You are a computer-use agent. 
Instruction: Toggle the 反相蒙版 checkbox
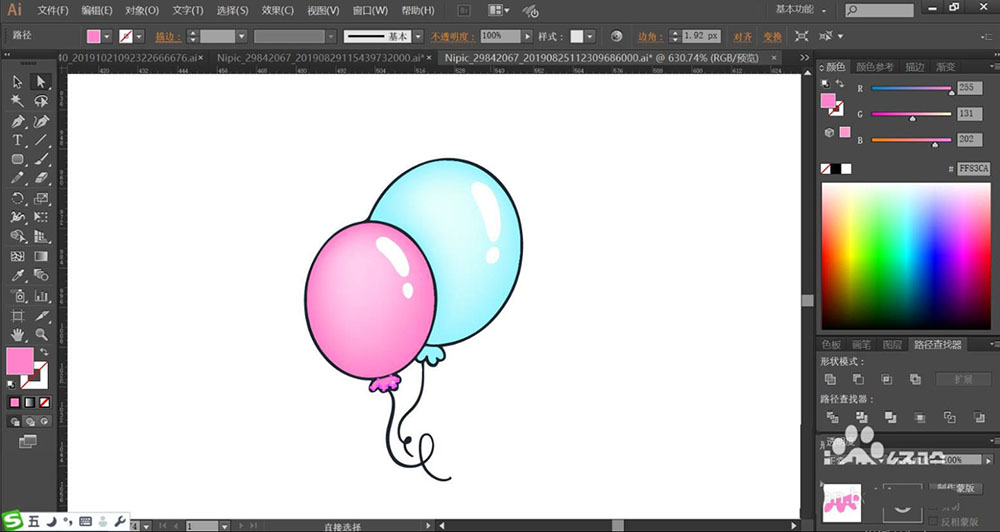point(933,521)
